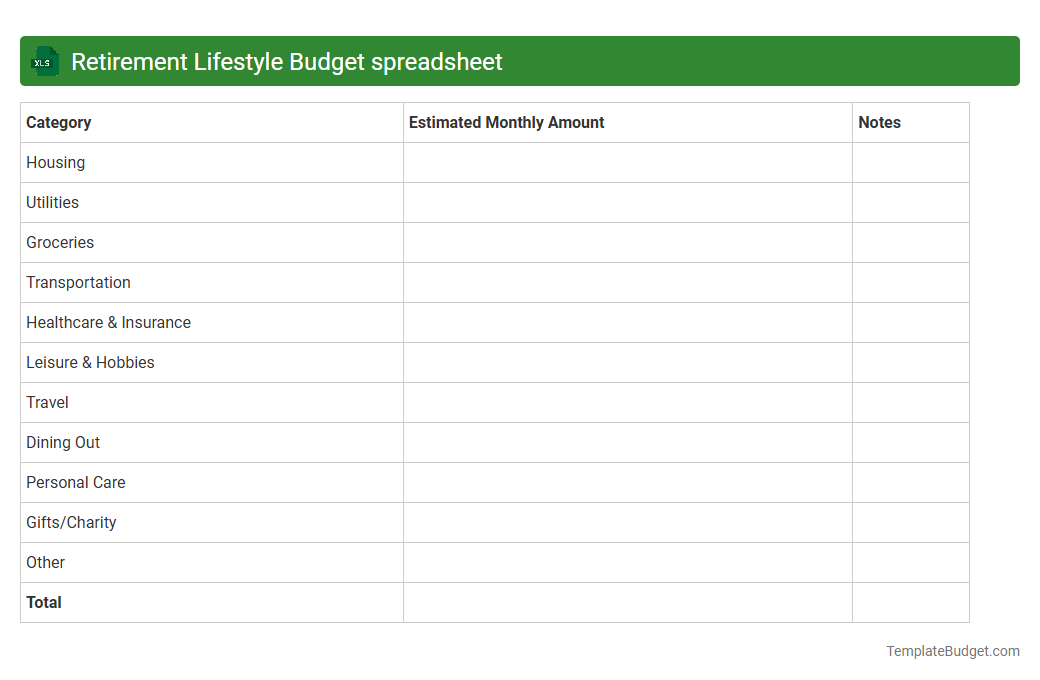The height and width of the screenshot is (680, 1040).
Task: Click the XLS file icon in the header
Action: point(44,61)
